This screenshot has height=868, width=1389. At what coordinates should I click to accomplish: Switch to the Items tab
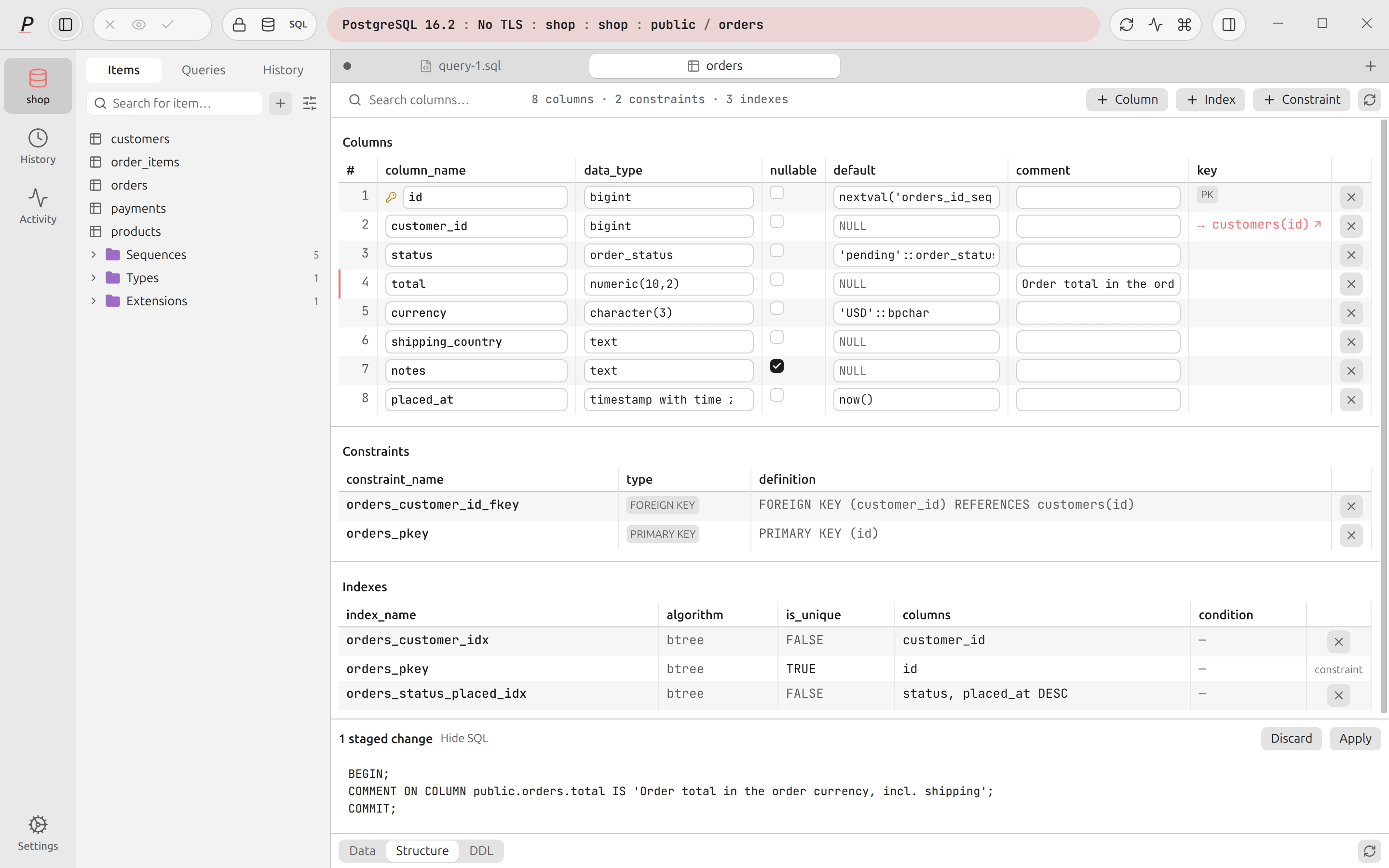click(123, 70)
